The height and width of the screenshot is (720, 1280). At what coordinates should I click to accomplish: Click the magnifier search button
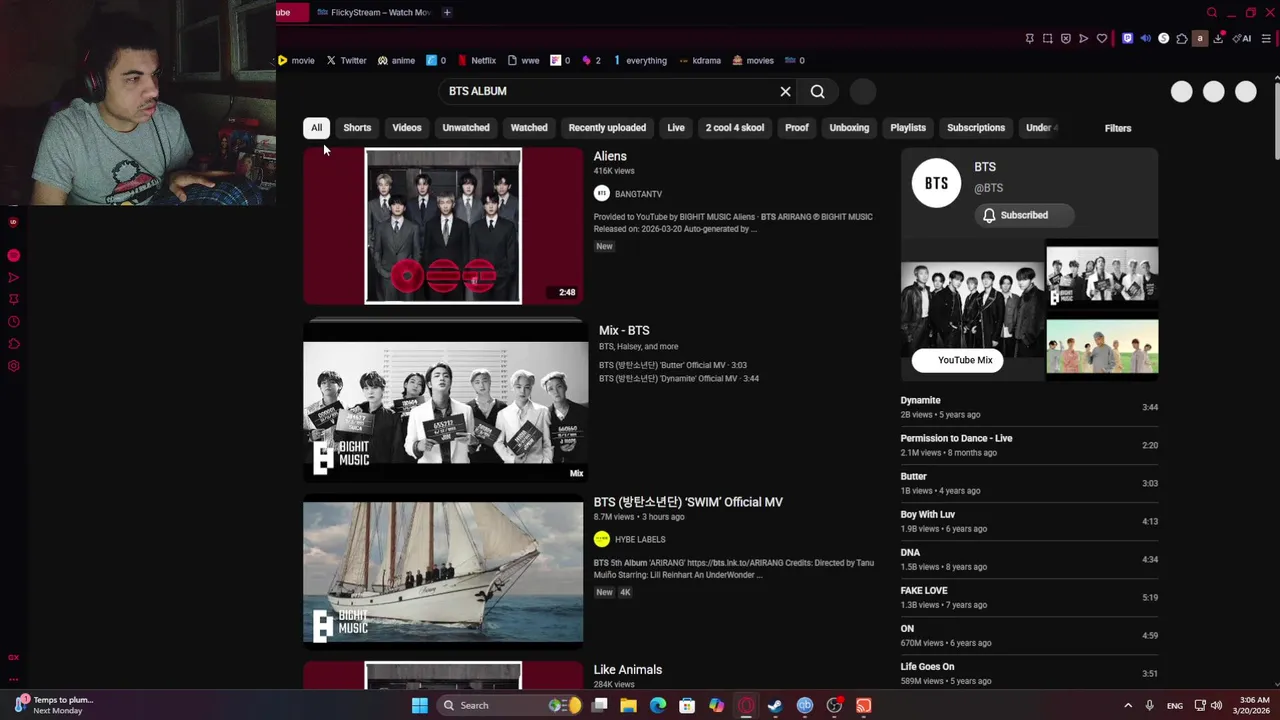coord(817,91)
